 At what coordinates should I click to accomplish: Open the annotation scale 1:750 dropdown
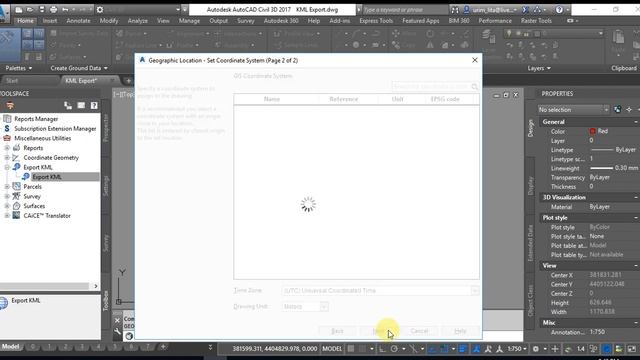click(517, 349)
